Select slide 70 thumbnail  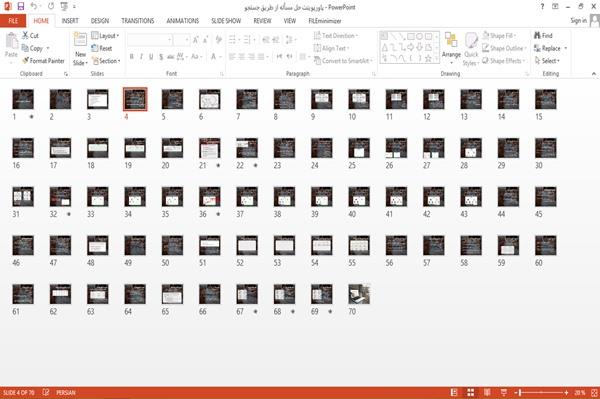359,294
